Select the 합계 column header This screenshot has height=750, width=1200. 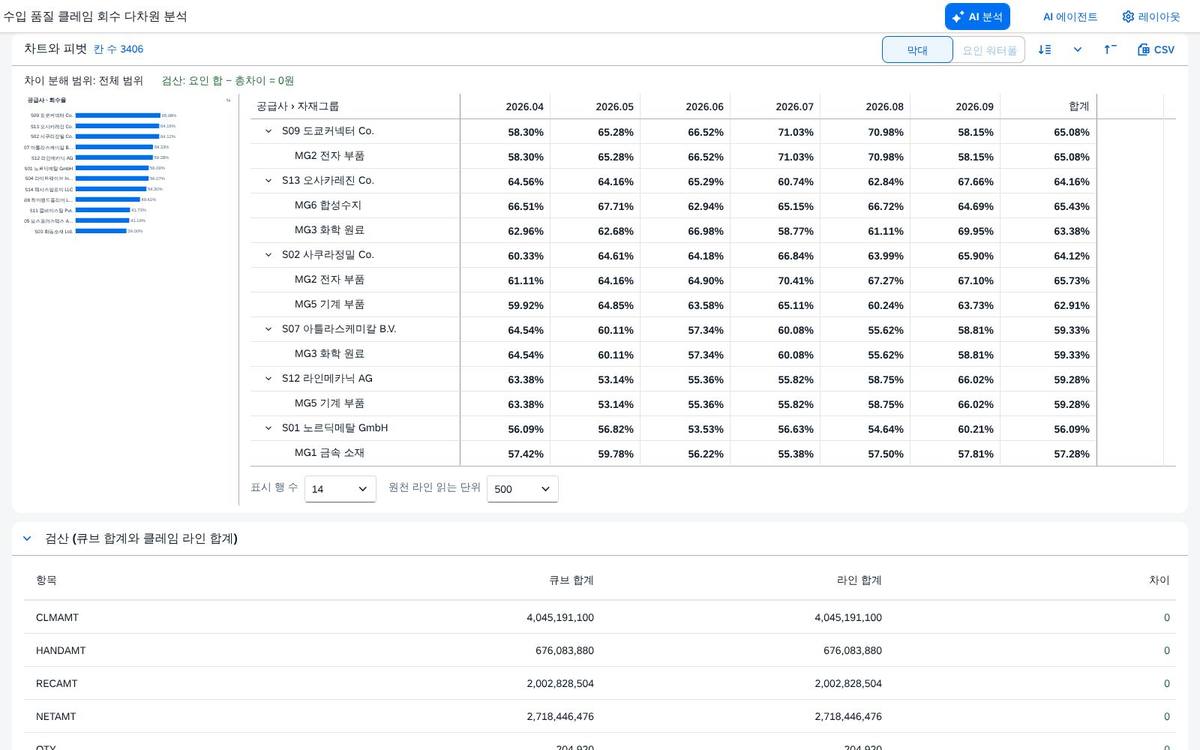point(1048,106)
